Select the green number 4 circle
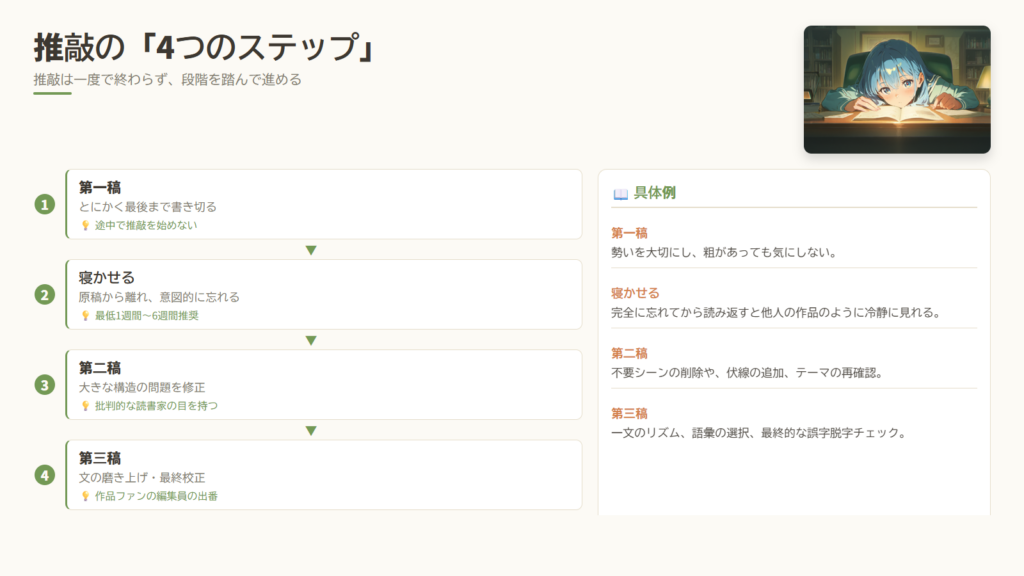1024x576 pixels. click(x=44, y=474)
